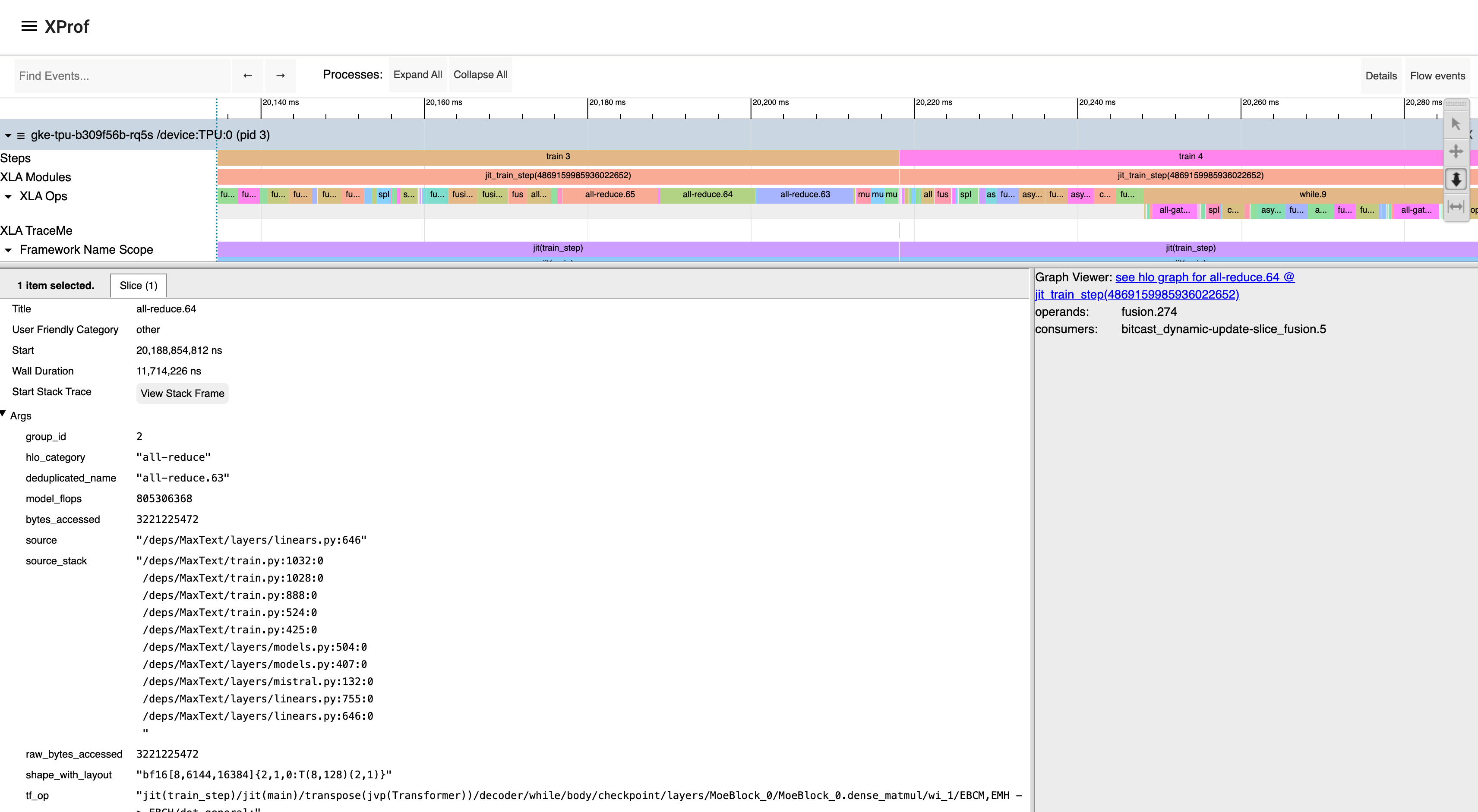The width and height of the screenshot is (1478, 812).
Task: Click the View Stack Frame button
Action: (182, 393)
